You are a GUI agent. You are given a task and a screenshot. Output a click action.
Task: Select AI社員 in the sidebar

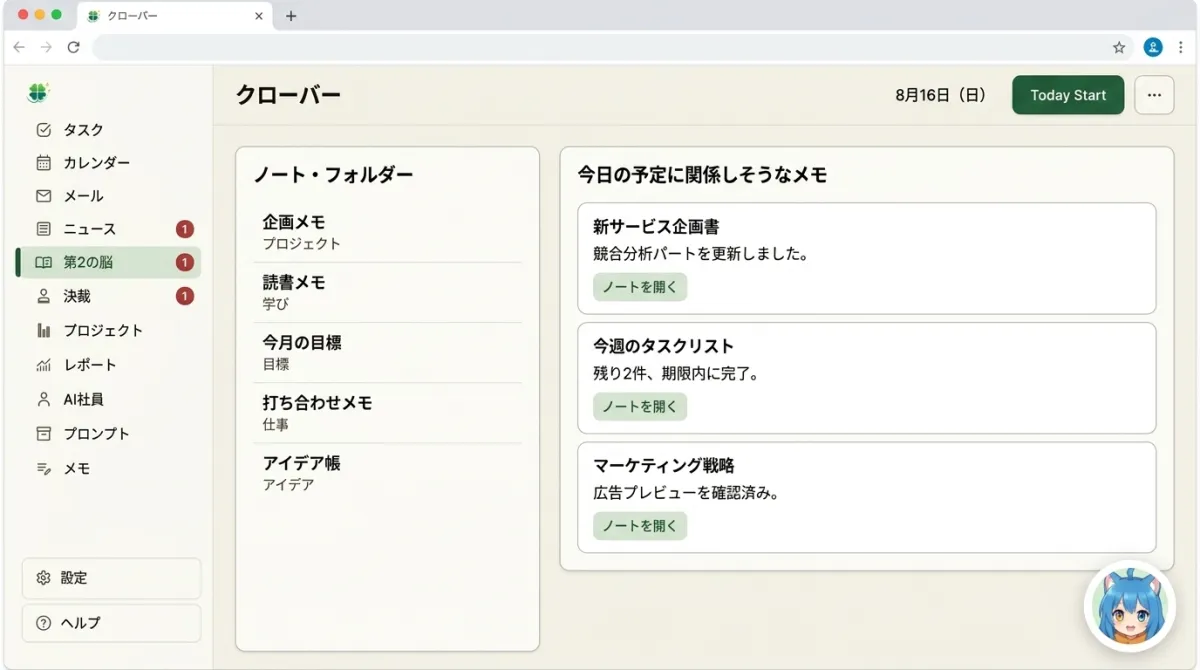click(108, 399)
